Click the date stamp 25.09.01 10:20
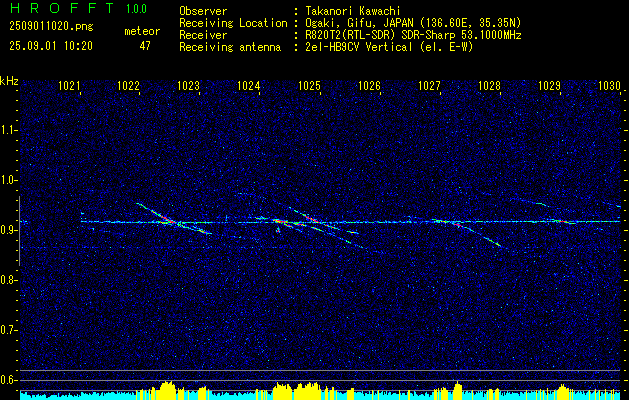This screenshot has height=400, width=629. coord(51,46)
